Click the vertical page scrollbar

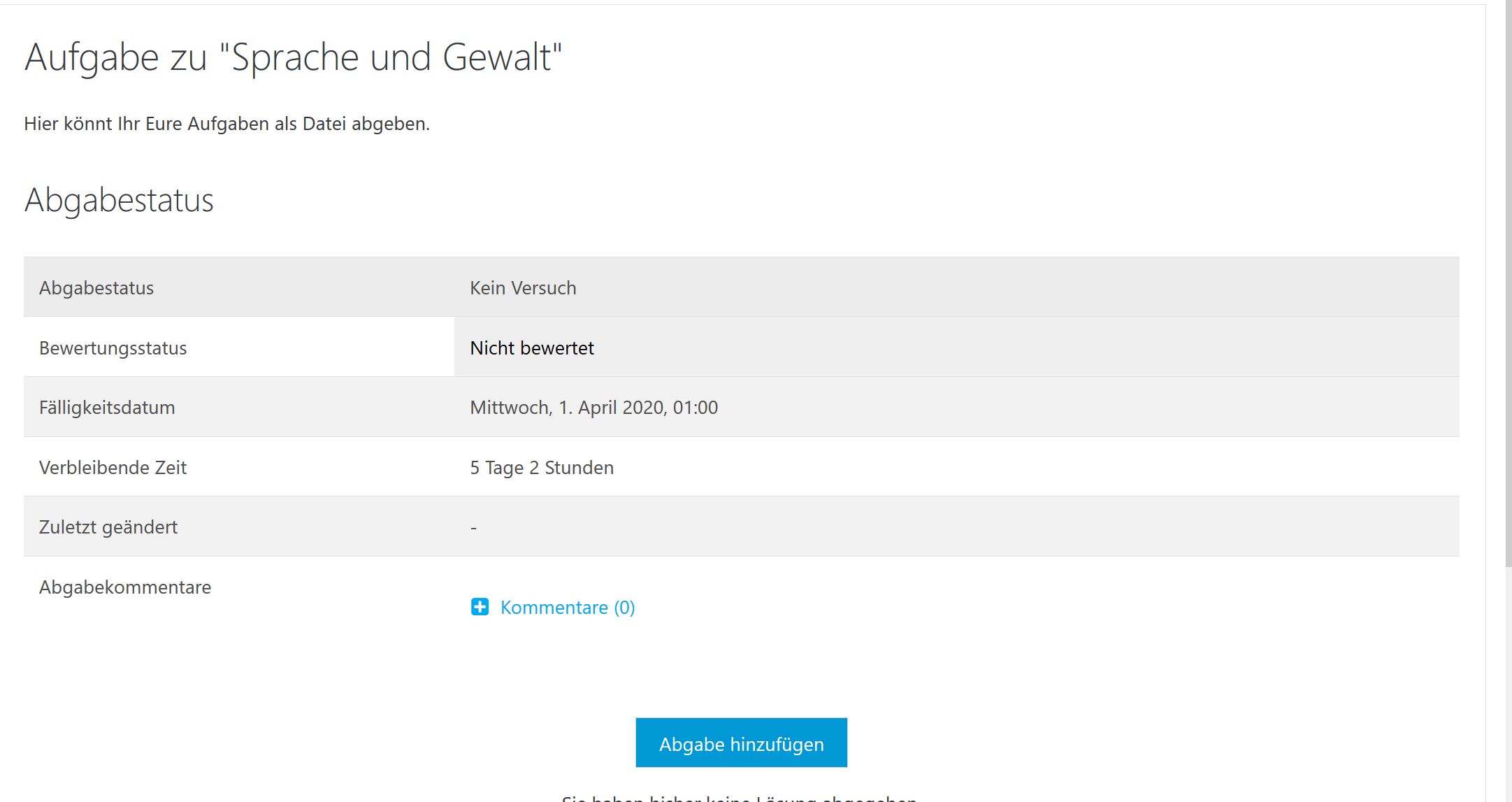(1508, 280)
